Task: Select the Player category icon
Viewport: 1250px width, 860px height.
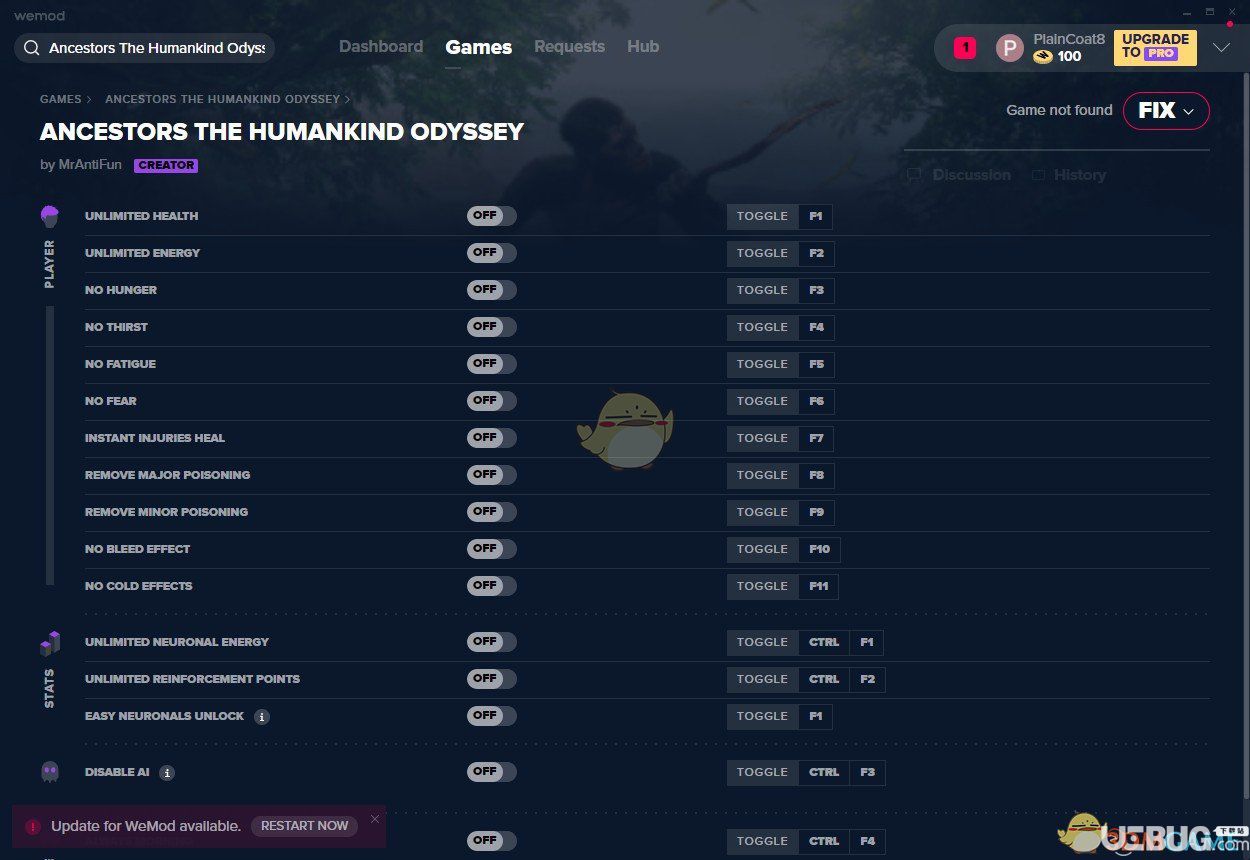Action: 50,216
